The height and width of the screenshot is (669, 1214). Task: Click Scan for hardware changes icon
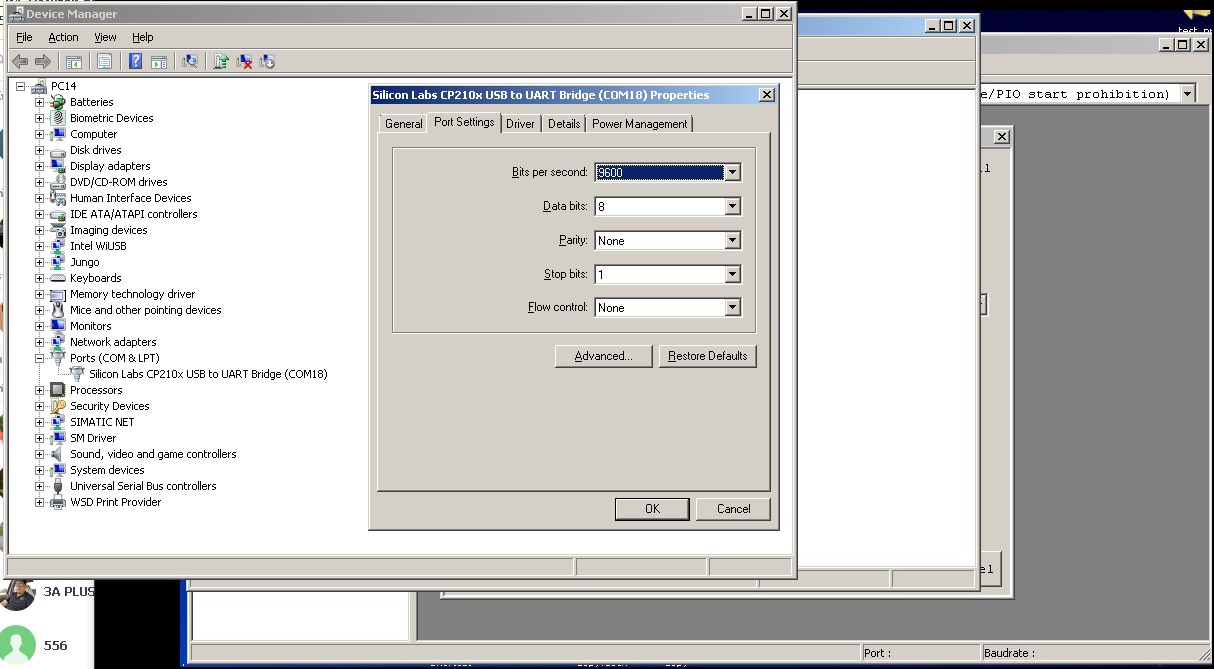point(190,62)
